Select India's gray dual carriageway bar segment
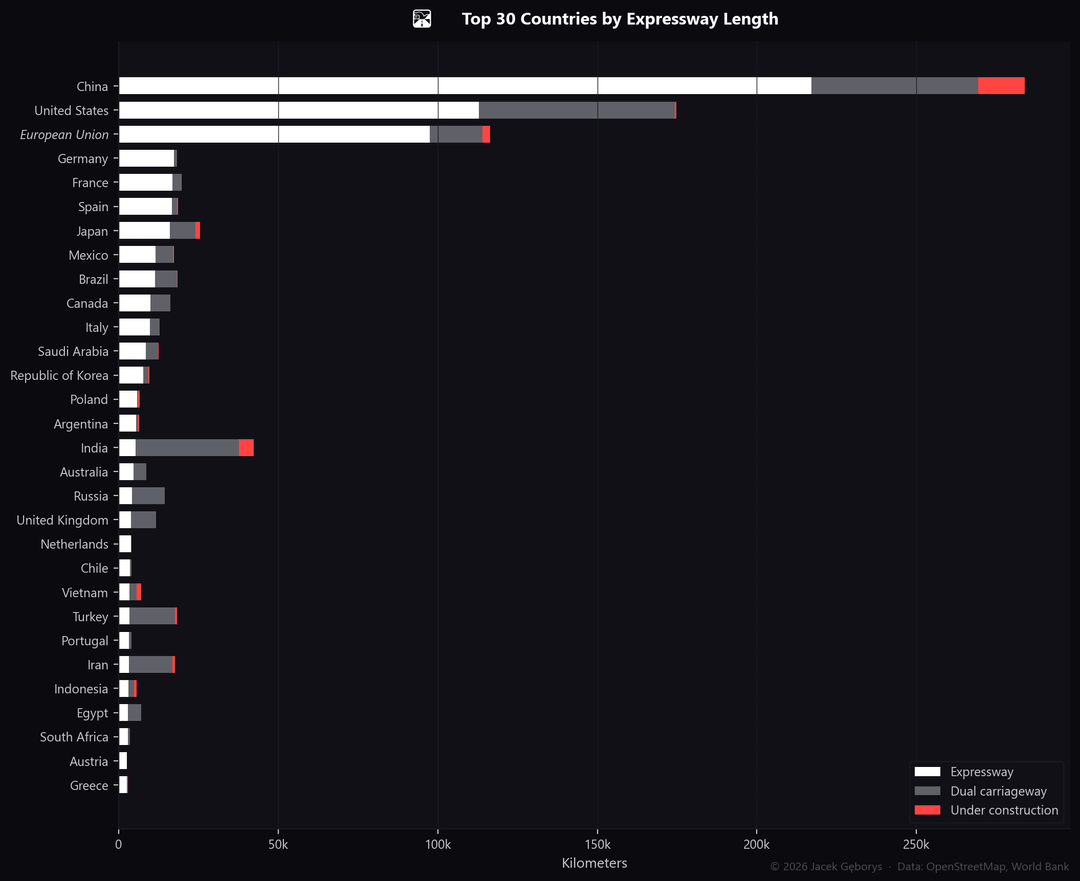Screen dimensions: 1080x881 click(x=187, y=448)
